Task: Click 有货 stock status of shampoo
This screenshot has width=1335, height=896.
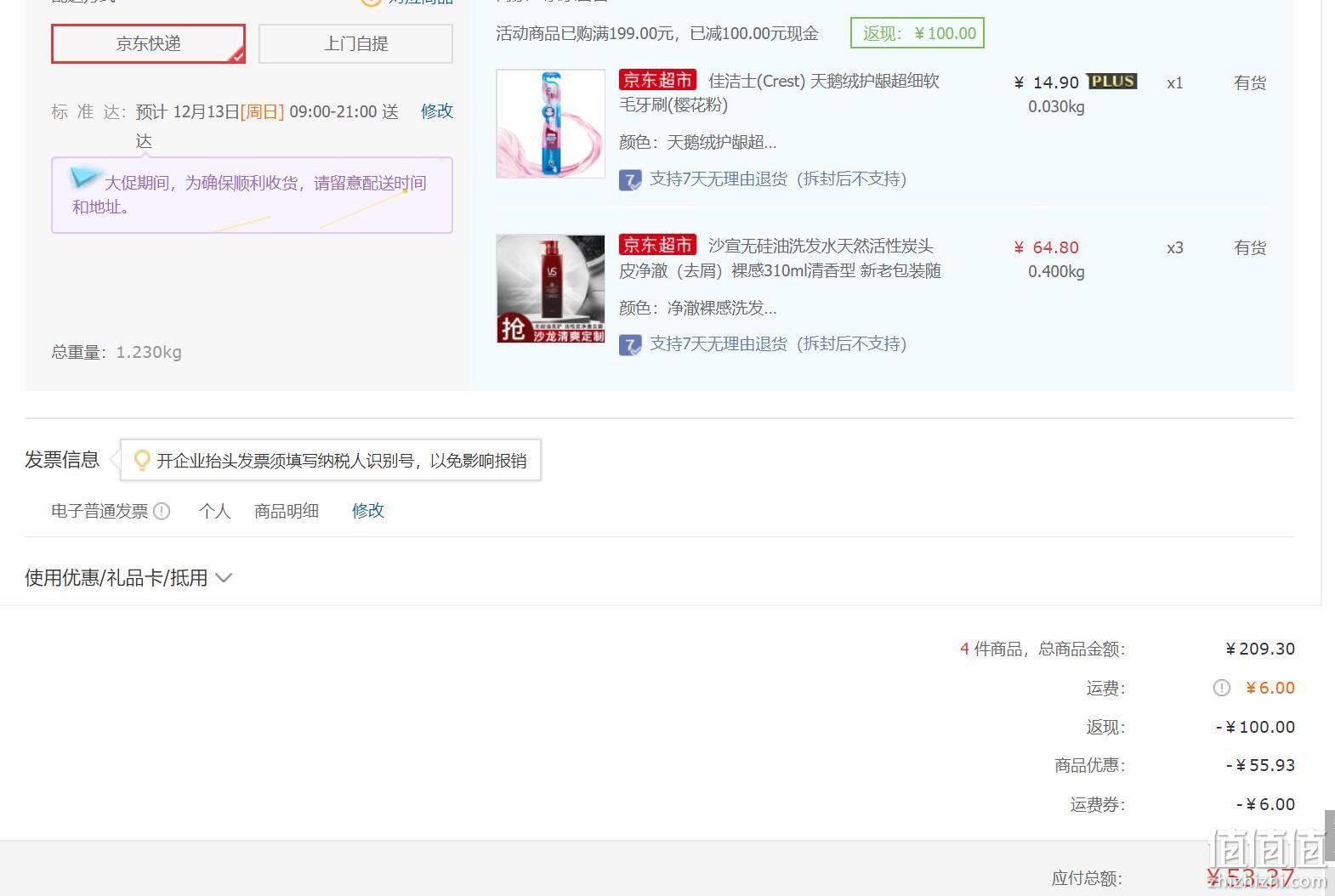Action: pyautogui.click(x=1250, y=247)
